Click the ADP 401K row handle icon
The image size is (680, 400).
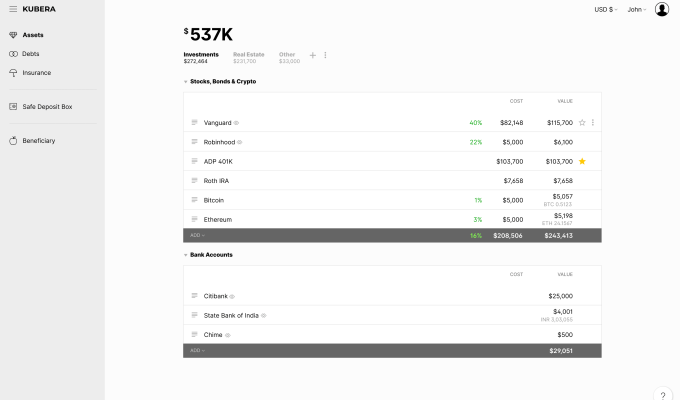coord(194,161)
